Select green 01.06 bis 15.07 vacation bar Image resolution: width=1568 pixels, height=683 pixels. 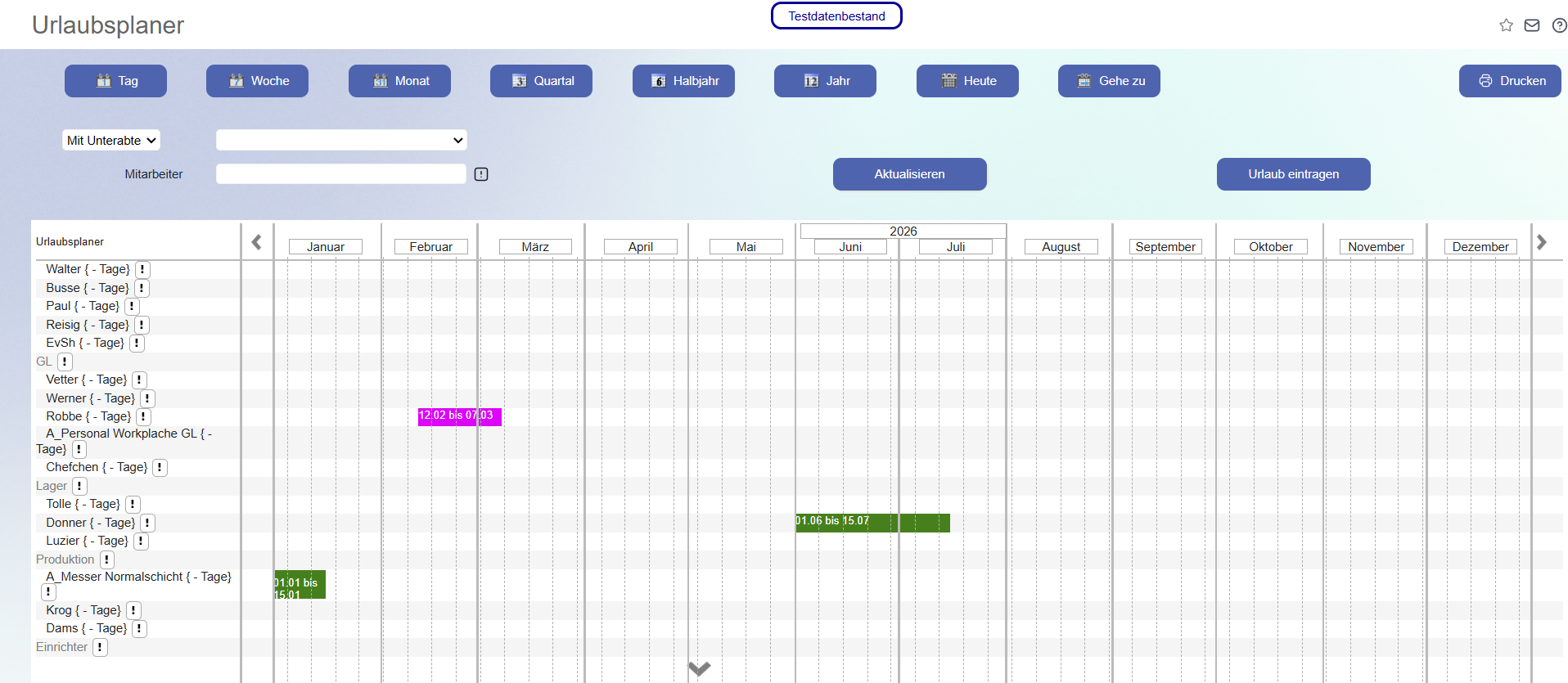click(x=872, y=523)
